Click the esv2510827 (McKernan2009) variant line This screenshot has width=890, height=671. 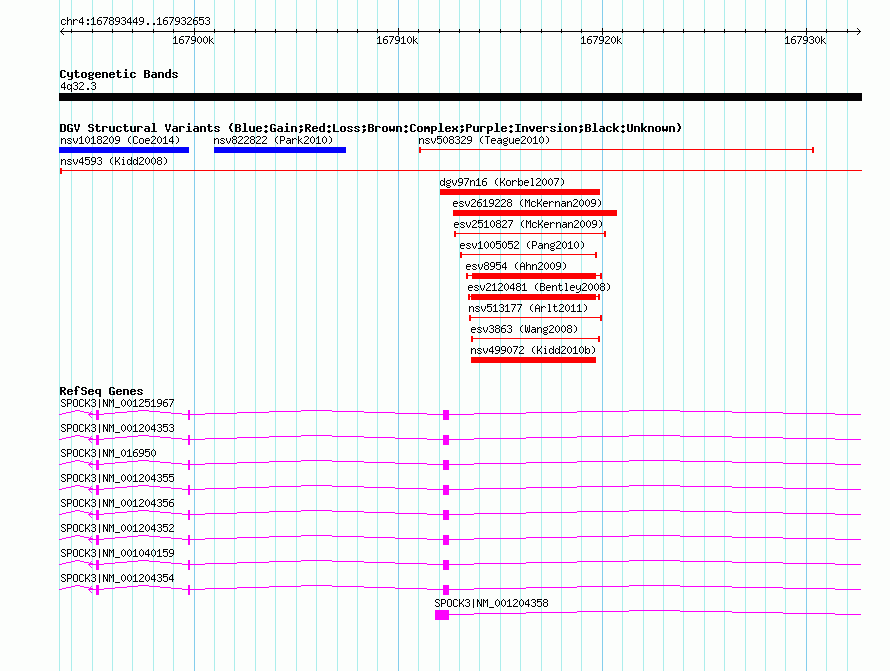click(x=530, y=234)
